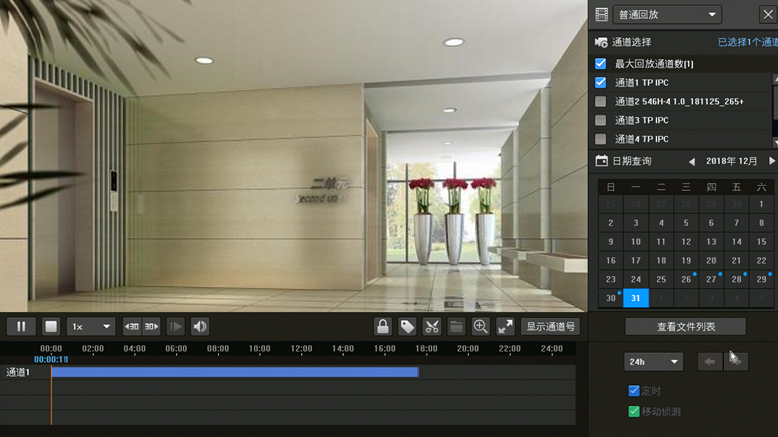Enable digital zoom with the magnifier icon
778x437 pixels.
pos(481,326)
